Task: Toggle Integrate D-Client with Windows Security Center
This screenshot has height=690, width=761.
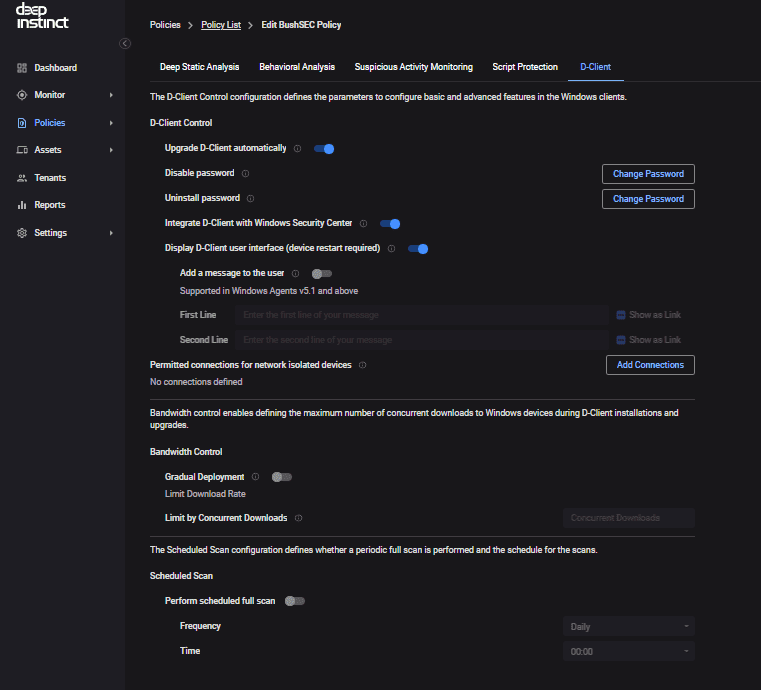Action: click(390, 224)
